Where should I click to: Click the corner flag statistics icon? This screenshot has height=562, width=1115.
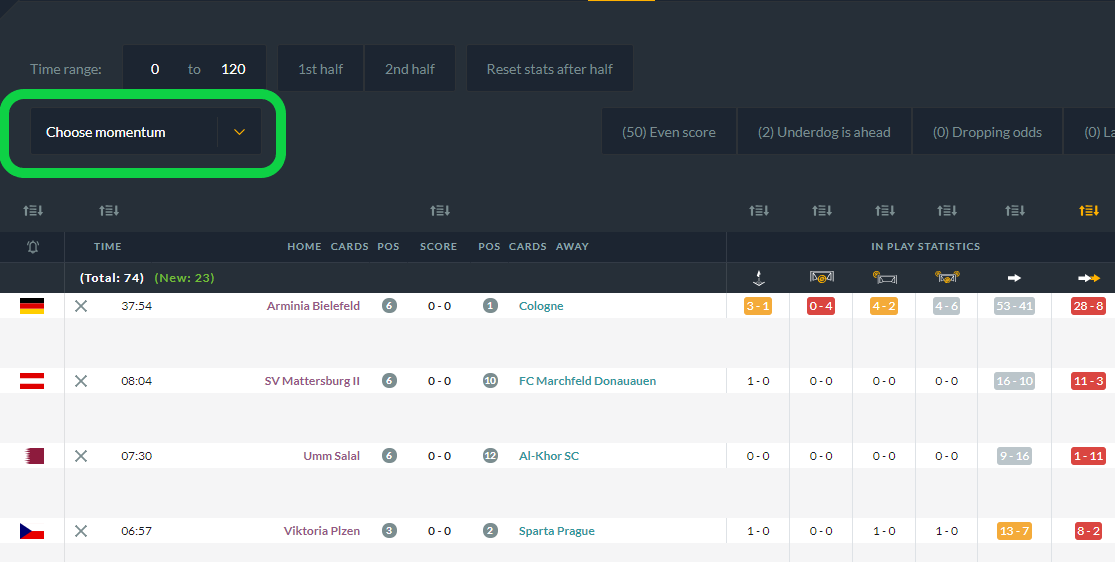click(x=759, y=277)
